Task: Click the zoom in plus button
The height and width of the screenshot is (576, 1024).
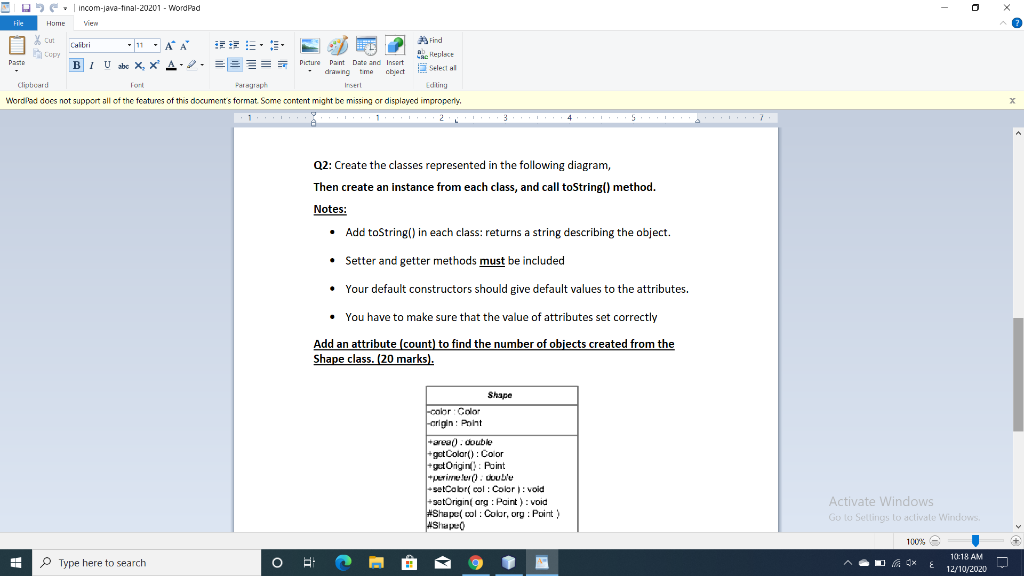Action: (1016, 541)
